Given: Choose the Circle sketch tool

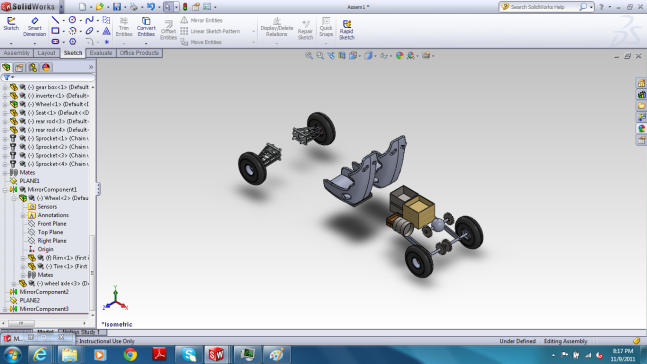Looking at the screenshot, I should coord(72,20).
